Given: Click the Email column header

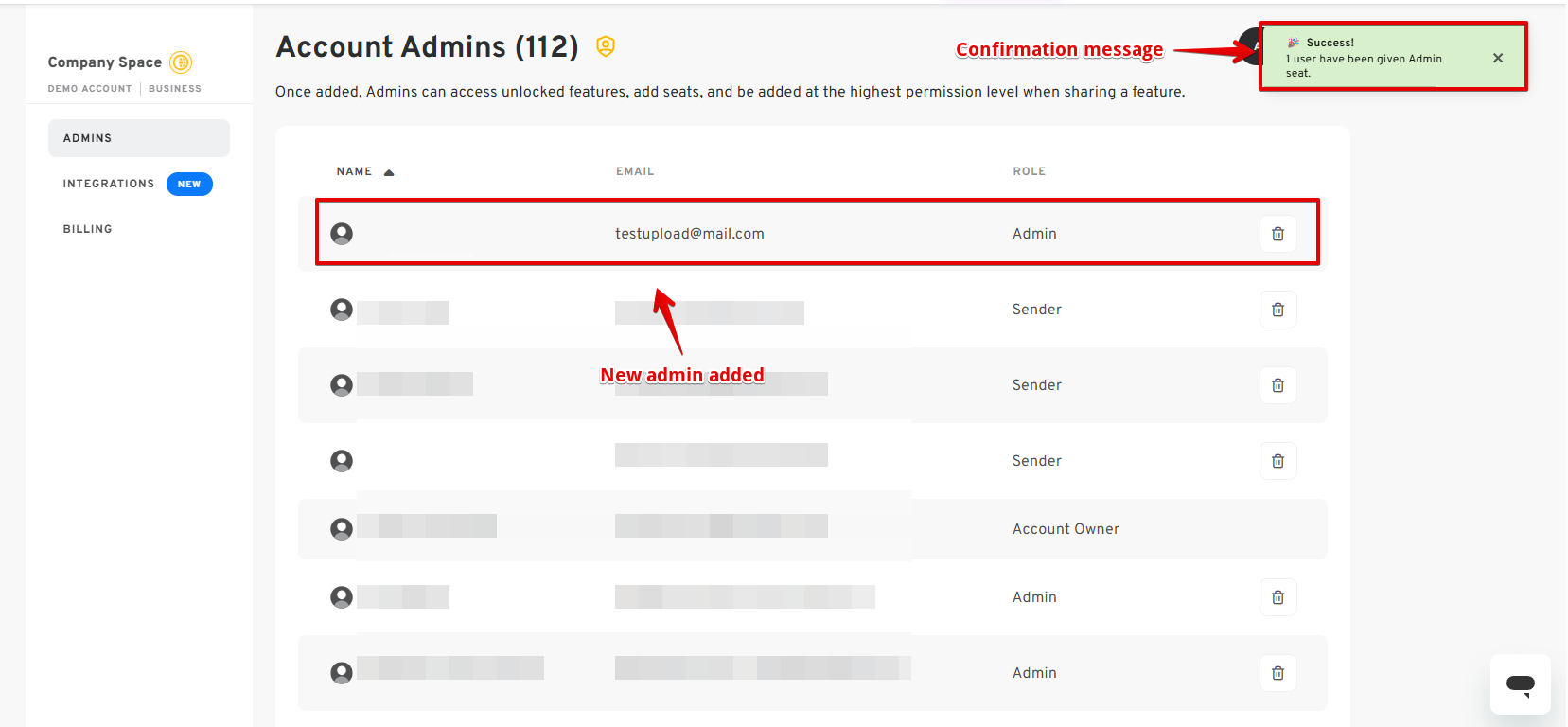Looking at the screenshot, I should click(635, 171).
